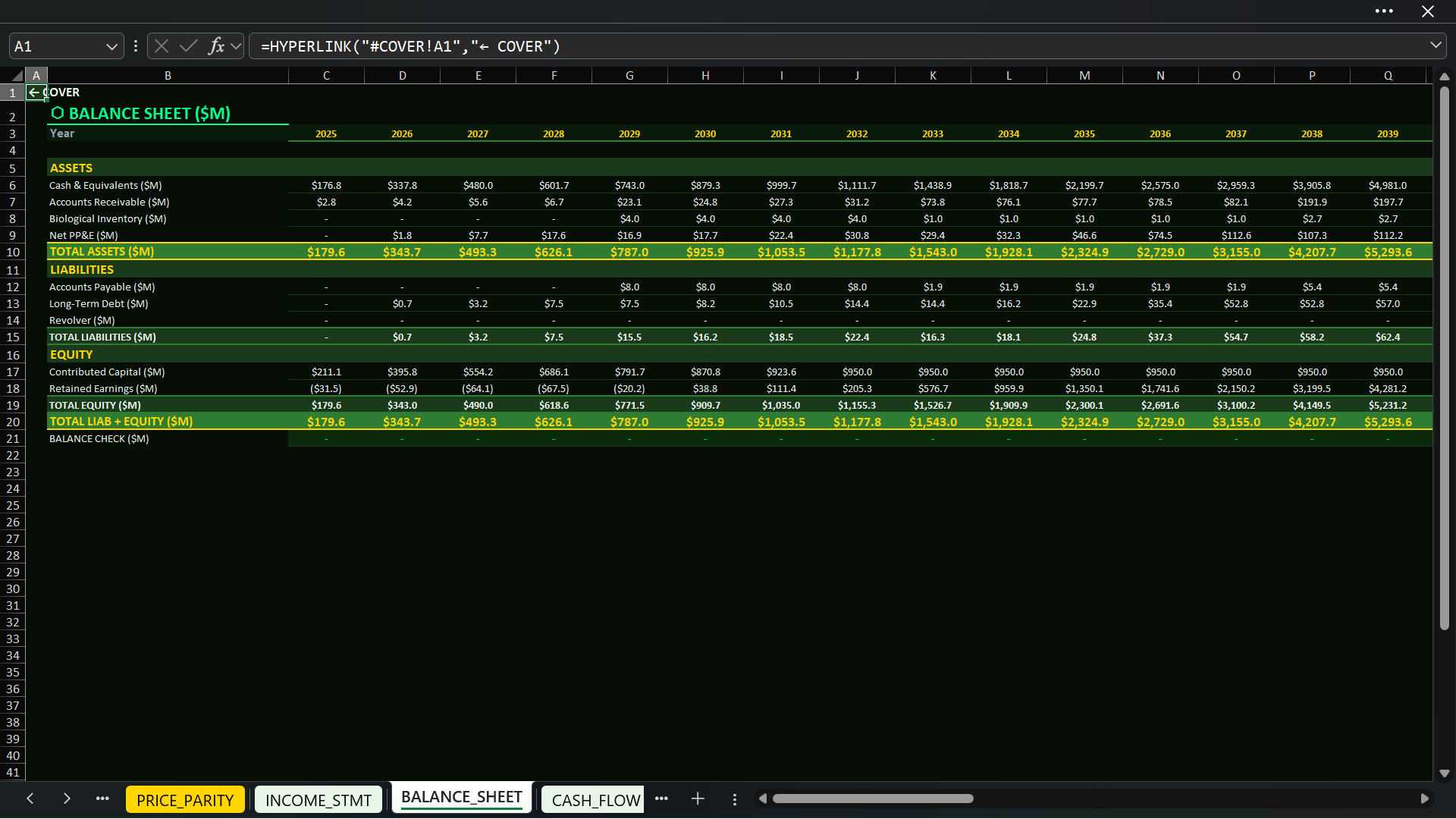Click the three-dot more options icon at top
Image resolution: width=1456 pixels, height=819 pixels.
1384,11
